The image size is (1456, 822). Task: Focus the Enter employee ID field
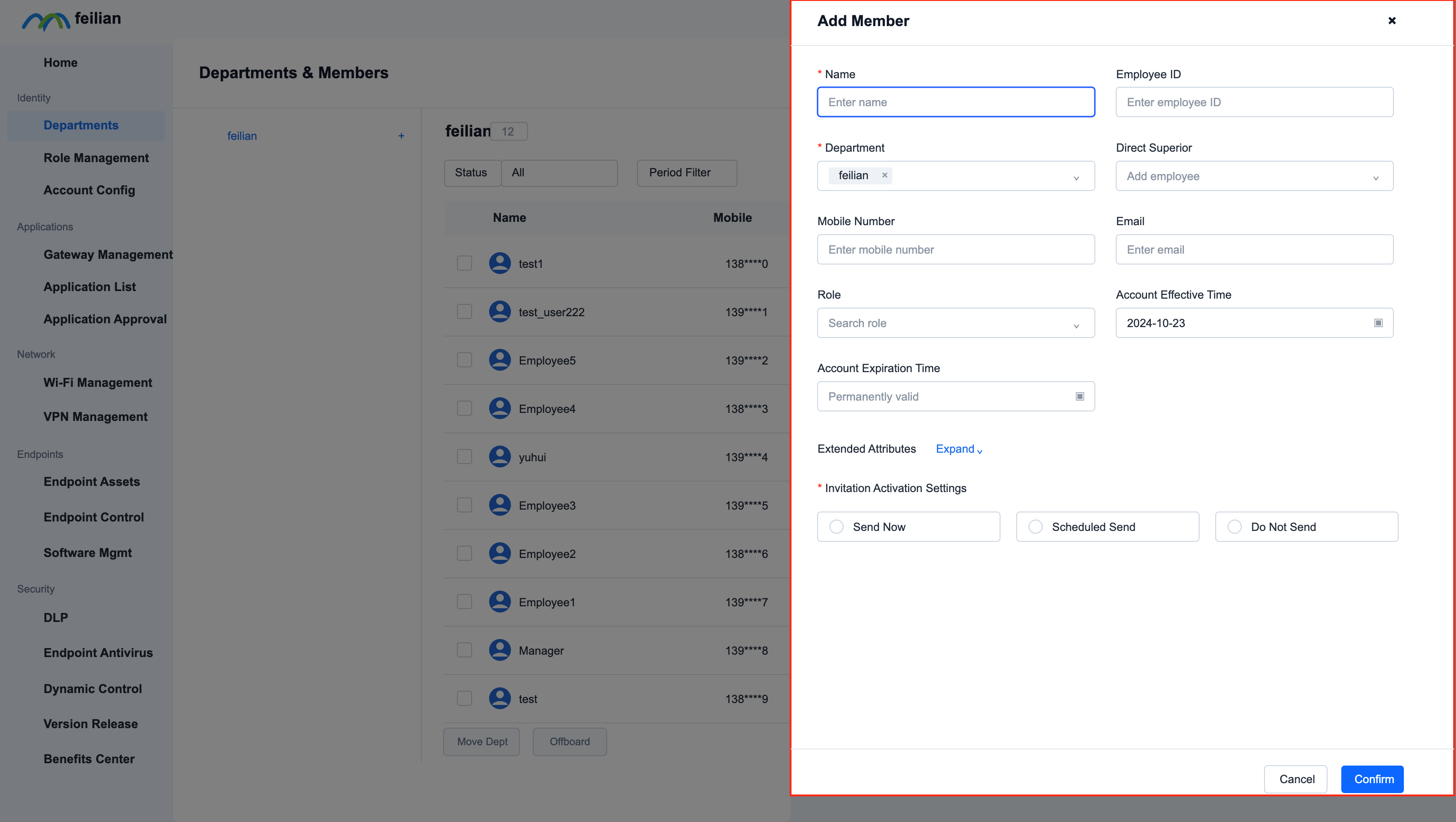(1254, 102)
